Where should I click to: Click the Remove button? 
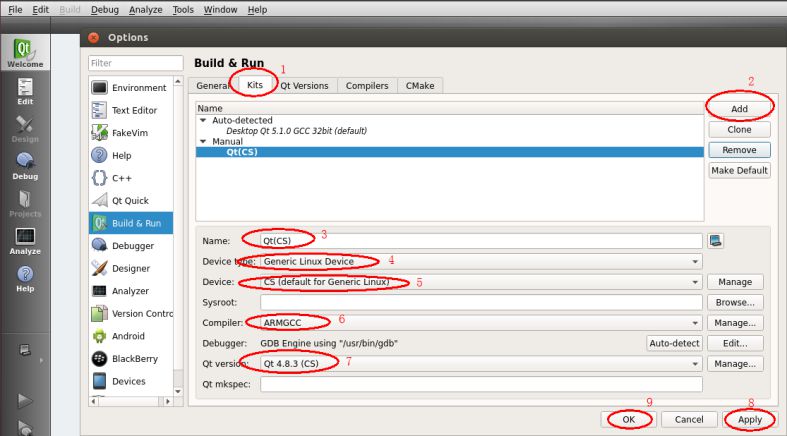pyautogui.click(x=739, y=150)
